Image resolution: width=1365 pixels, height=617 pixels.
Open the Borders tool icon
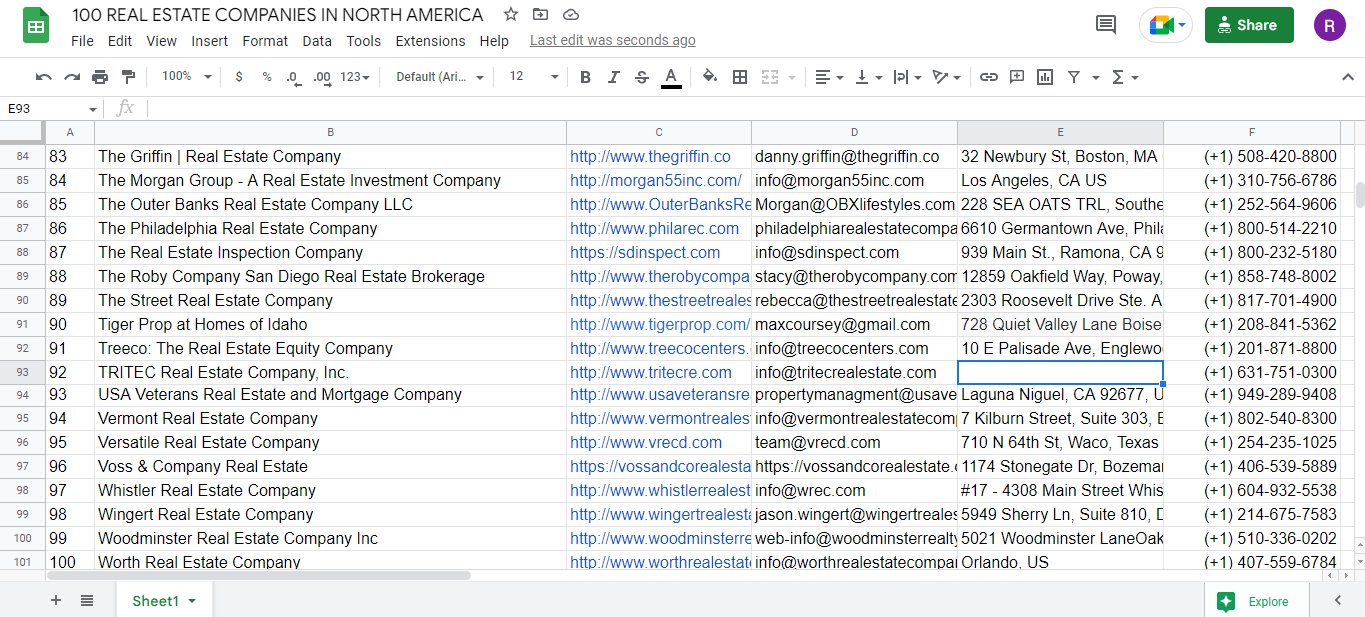[x=740, y=77]
